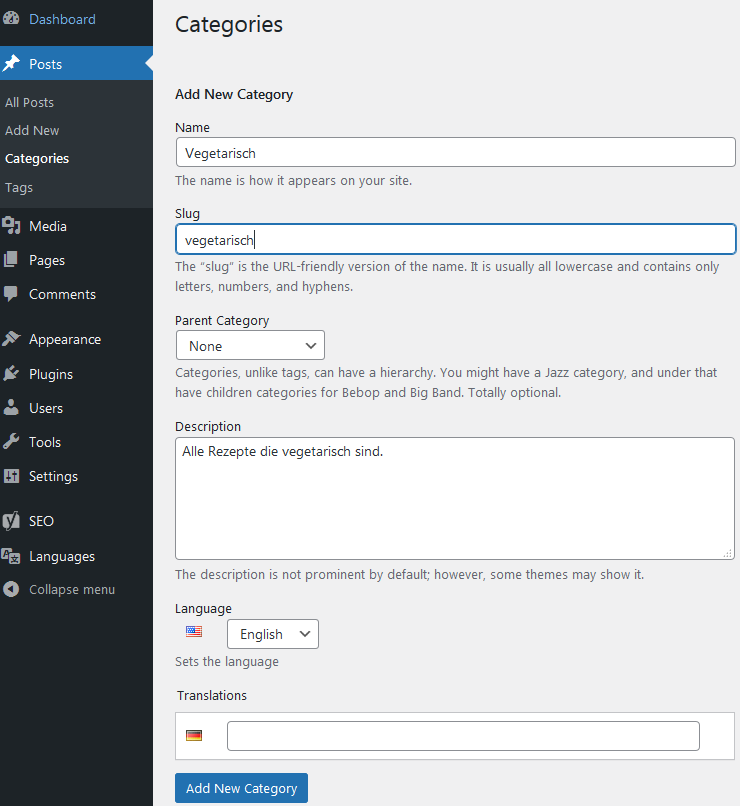
Task: Open the SEO menu label
Action: pyautogui.click(x=41, y=521)
